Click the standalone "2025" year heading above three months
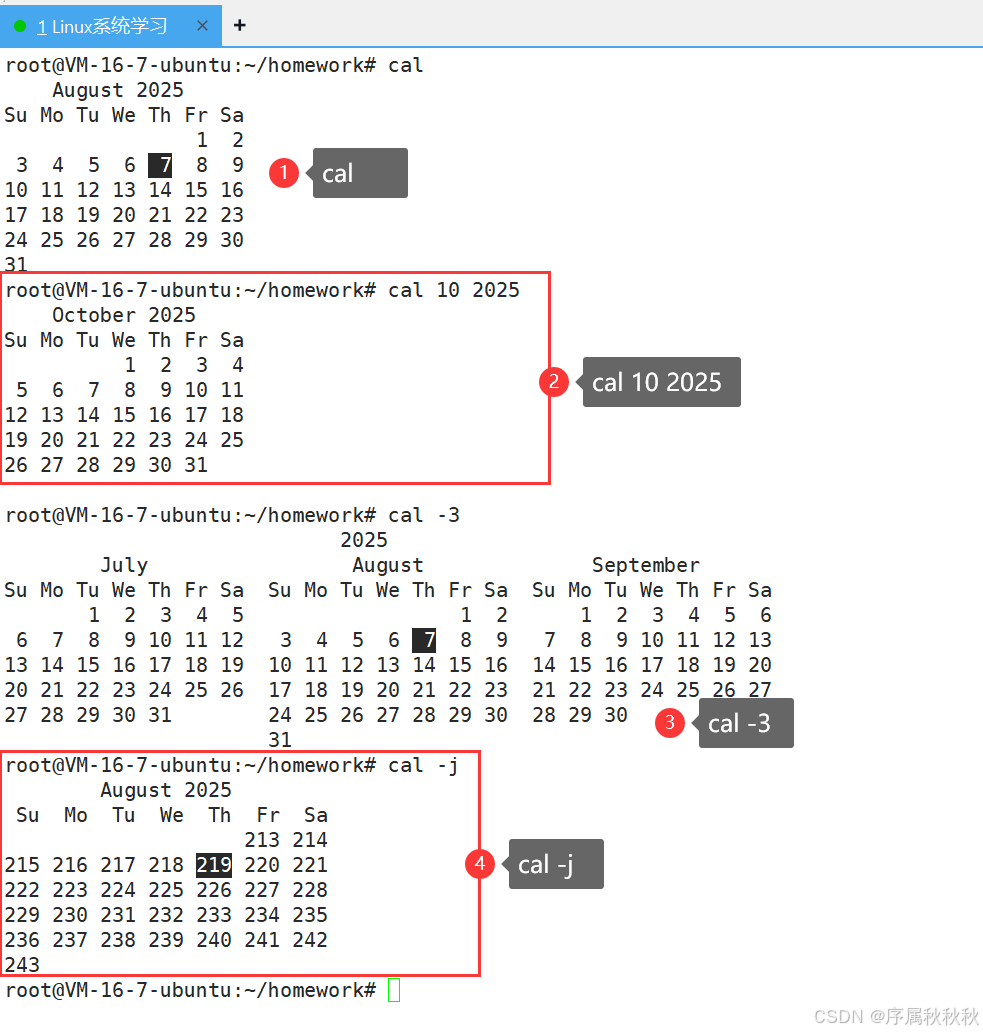Viewport: 983px width, 1034px height. (x=364, y=540)
